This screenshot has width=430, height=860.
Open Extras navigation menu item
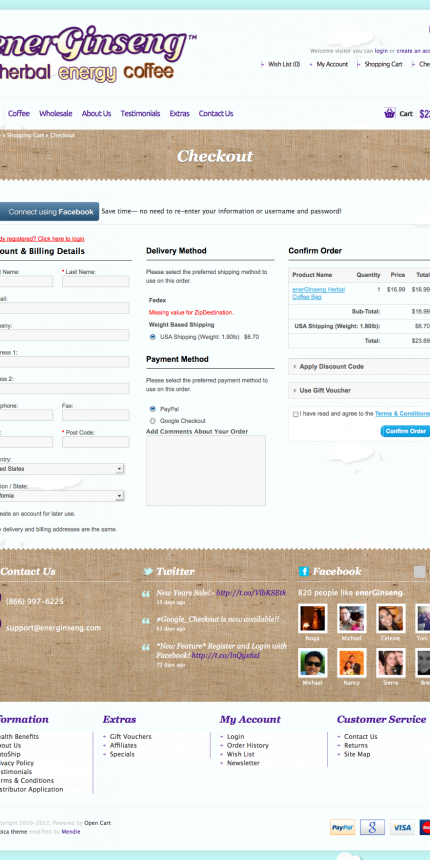pyautogui.click(x=179, y=114)
